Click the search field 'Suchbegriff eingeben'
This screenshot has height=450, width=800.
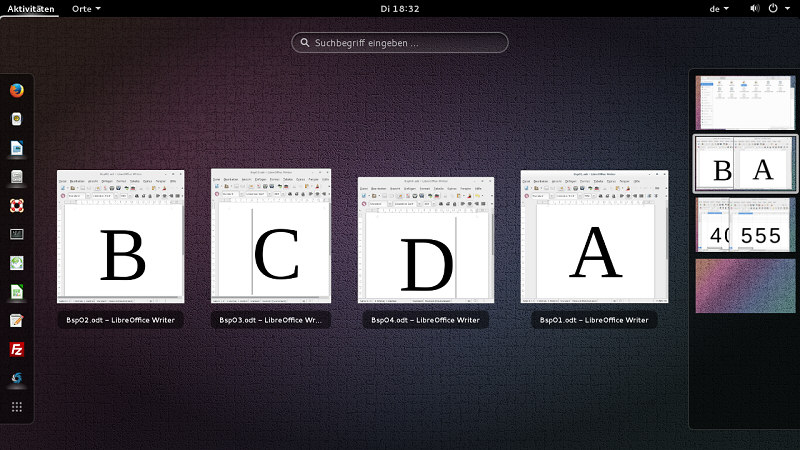coord(400,43)
